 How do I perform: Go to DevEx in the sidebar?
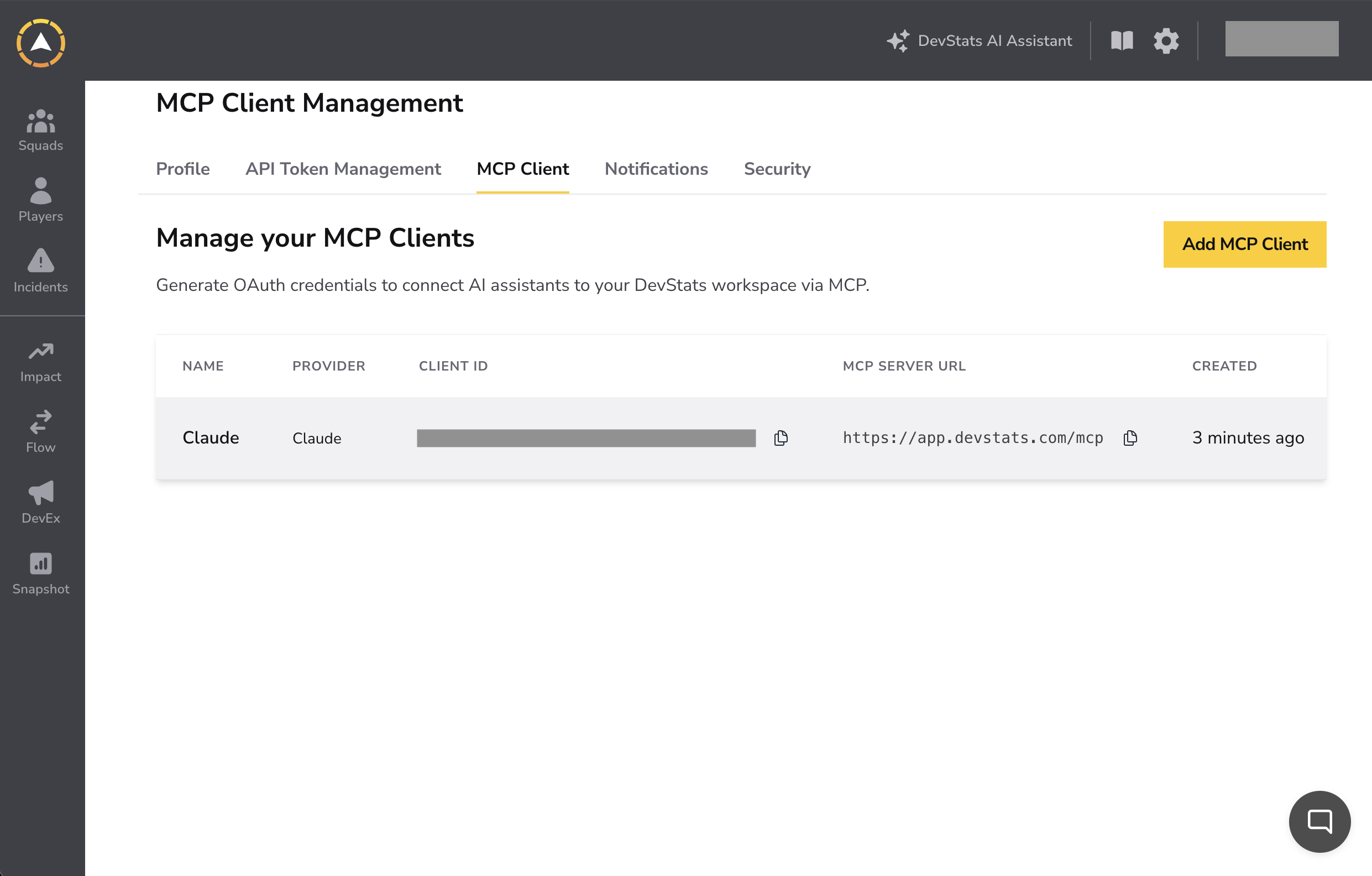click(x=41, y=502)
